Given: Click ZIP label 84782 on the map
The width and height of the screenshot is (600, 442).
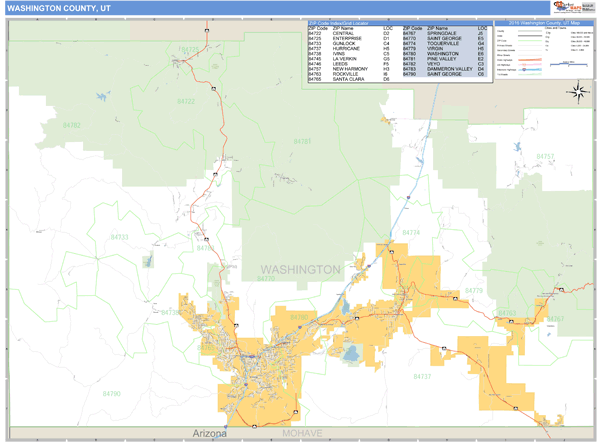Looking at the screenshot, I should point(72,125).
